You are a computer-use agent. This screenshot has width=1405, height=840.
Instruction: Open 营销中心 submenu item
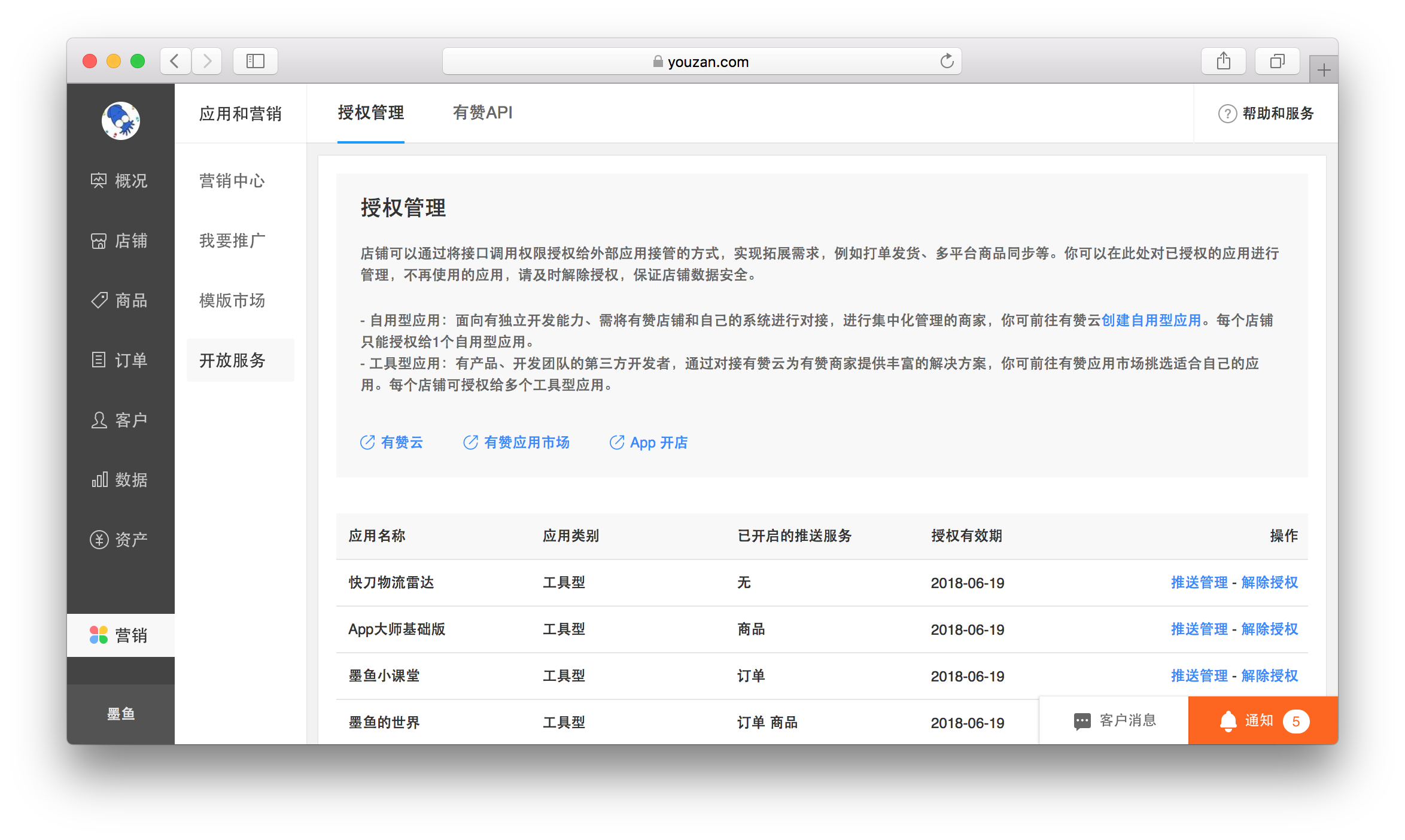(x=232, y=181)
